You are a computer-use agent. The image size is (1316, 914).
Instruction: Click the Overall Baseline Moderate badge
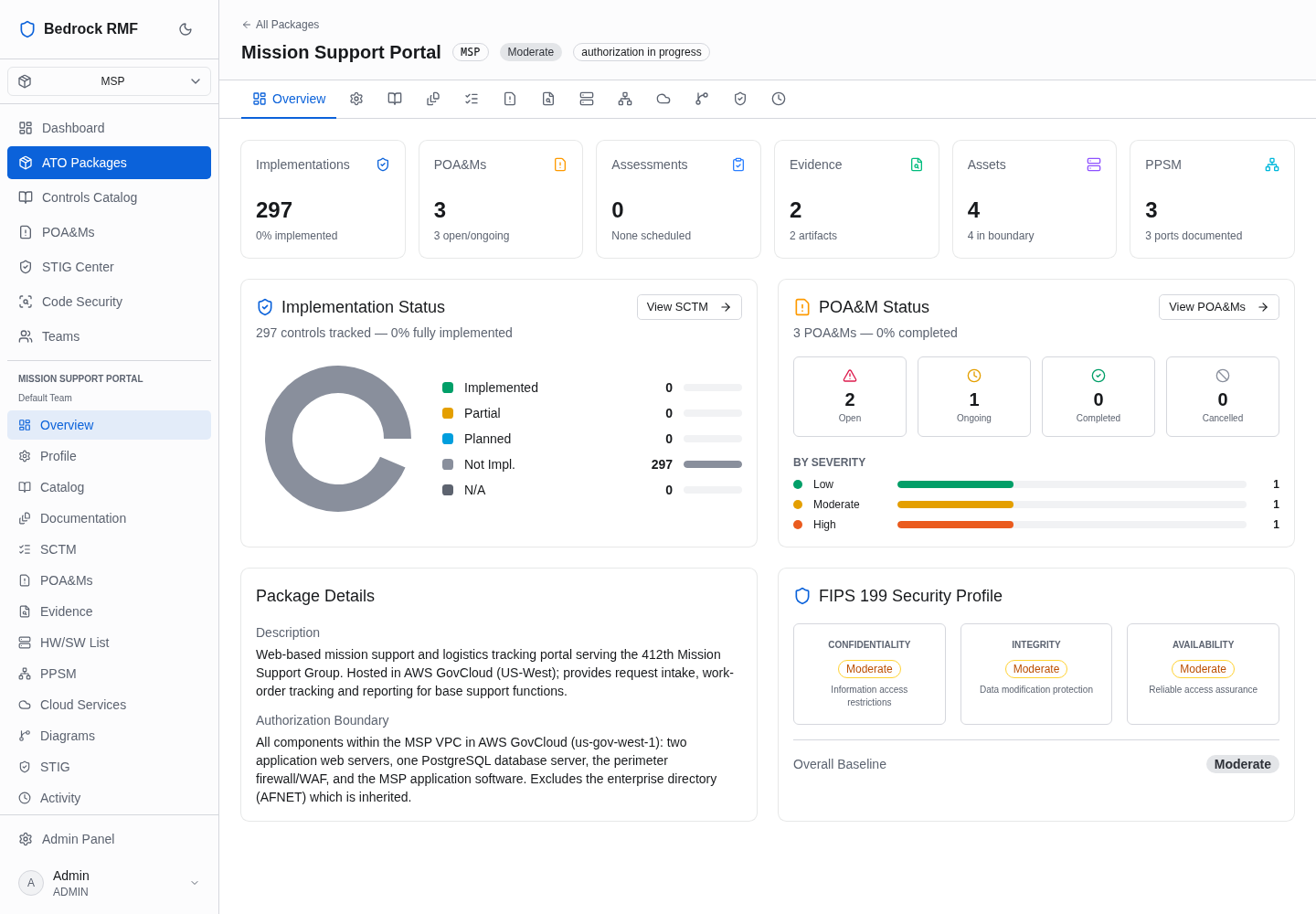click(x=1243, y=764)
